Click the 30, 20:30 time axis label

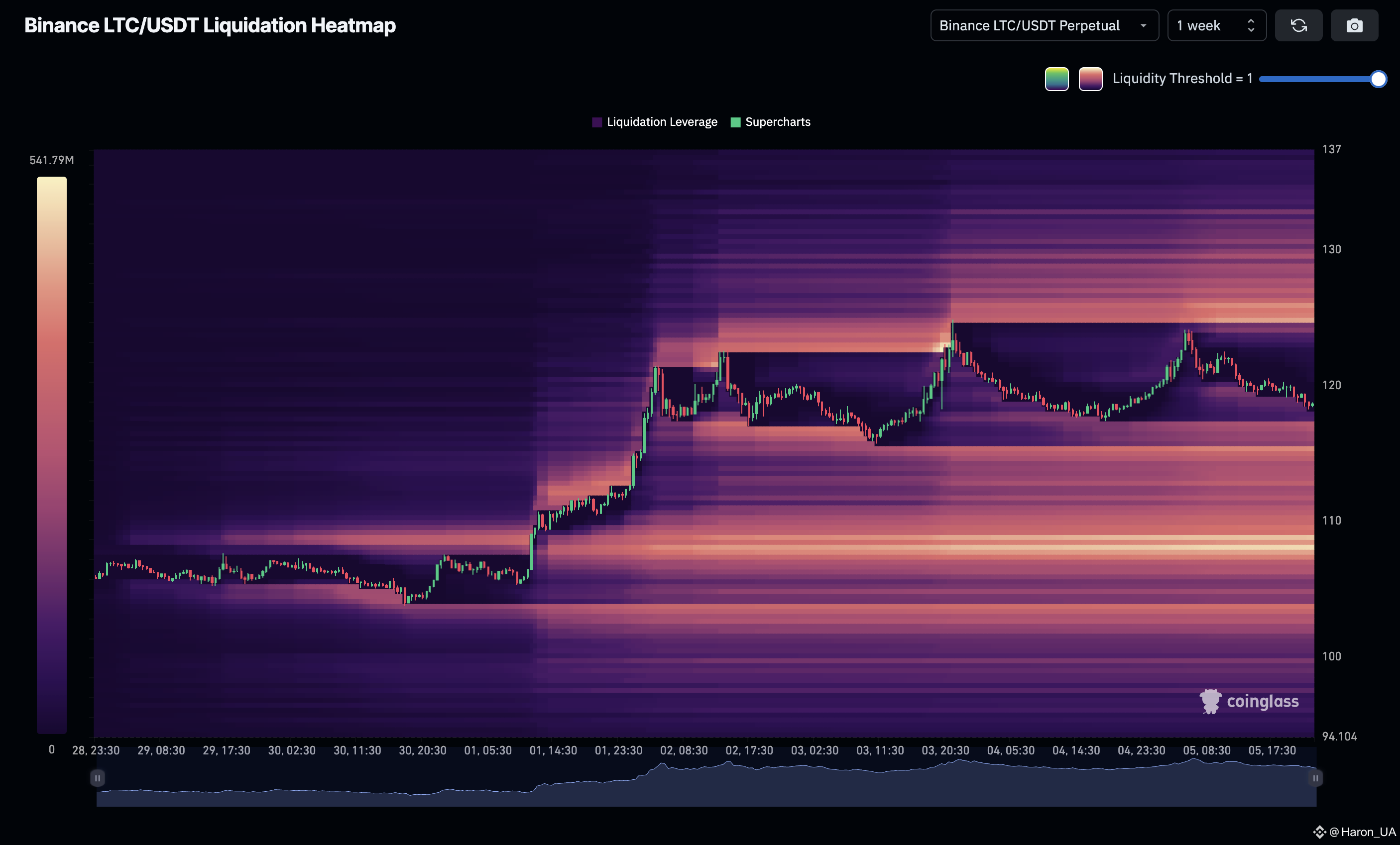[423, 751]
